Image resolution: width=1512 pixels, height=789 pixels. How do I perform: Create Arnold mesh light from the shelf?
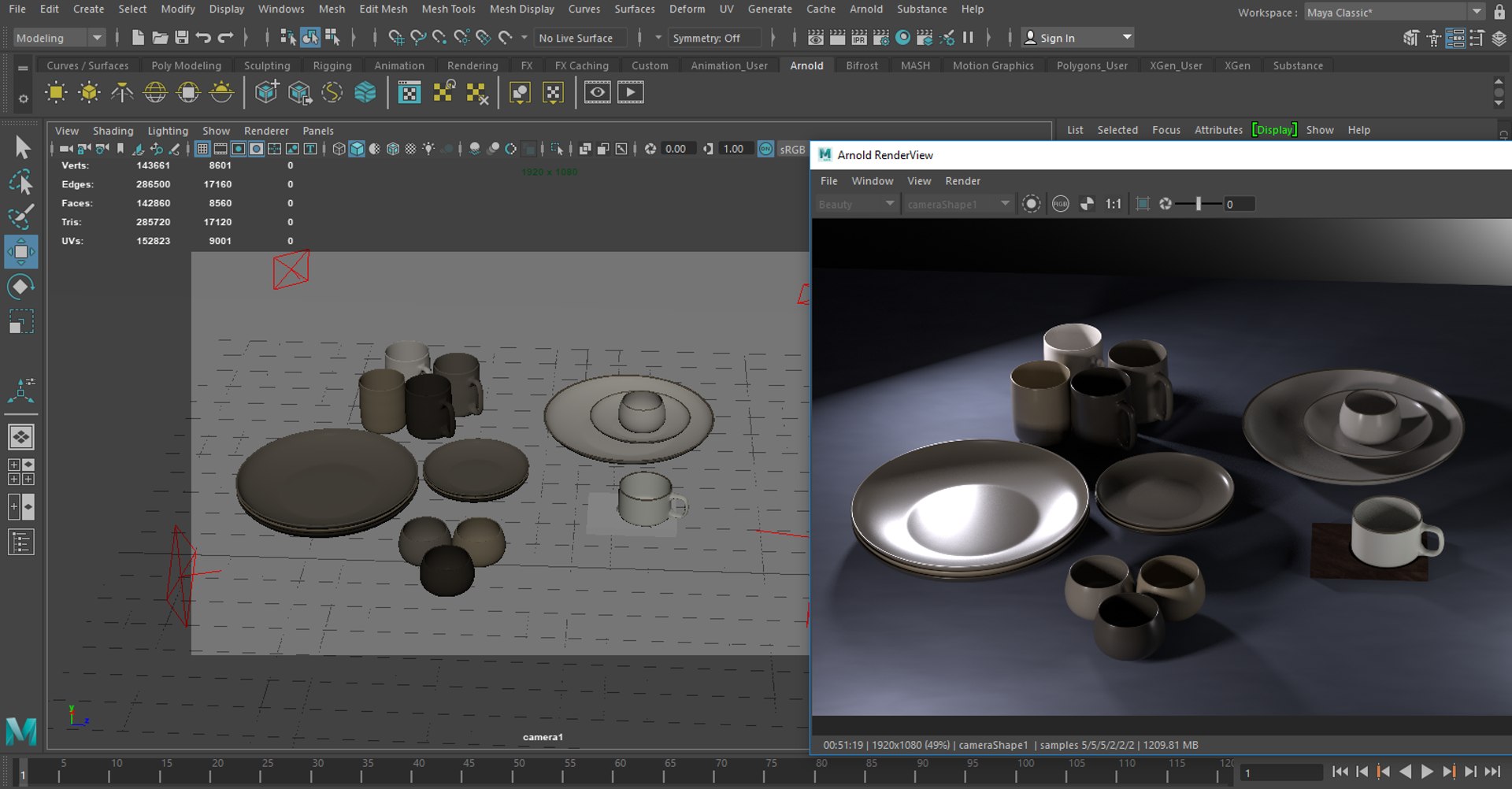tap(89, 93)
